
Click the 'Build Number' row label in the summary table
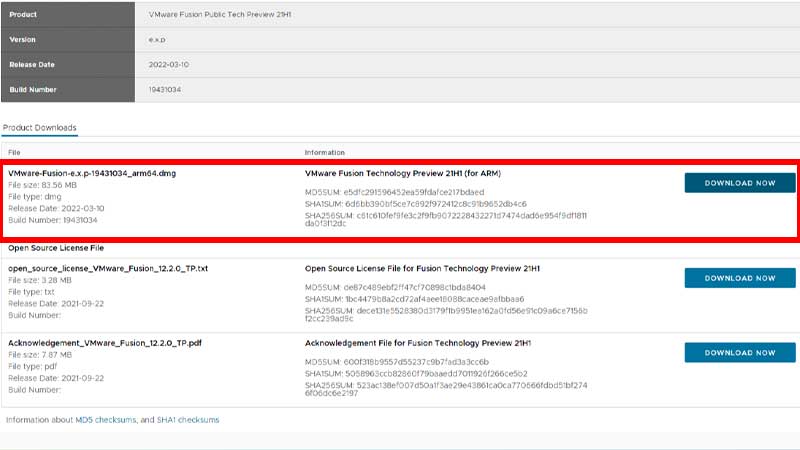pos(33,90)
